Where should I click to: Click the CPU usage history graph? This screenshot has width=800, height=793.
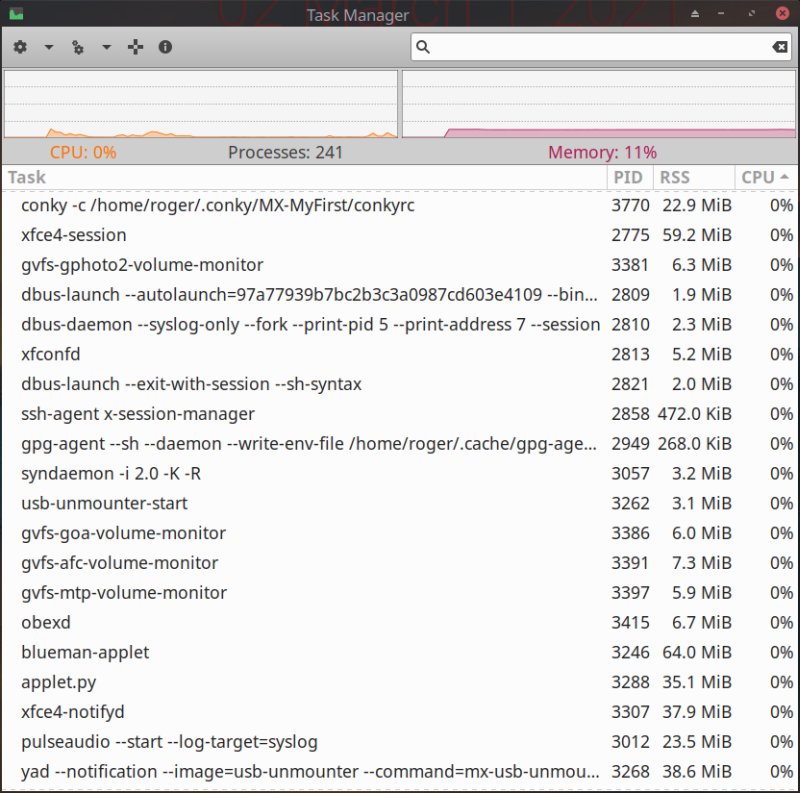[200, 104]
